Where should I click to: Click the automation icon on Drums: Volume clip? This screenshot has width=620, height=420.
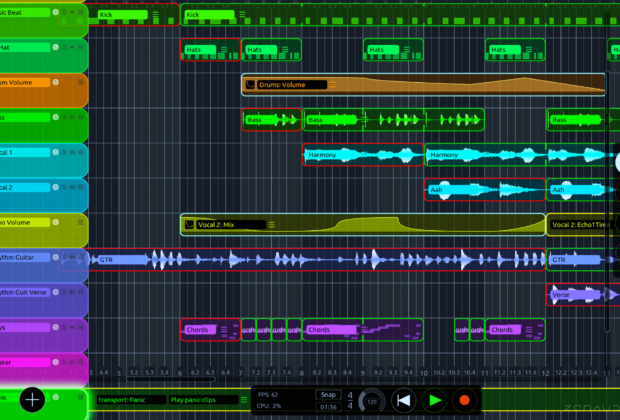(251, 85)
